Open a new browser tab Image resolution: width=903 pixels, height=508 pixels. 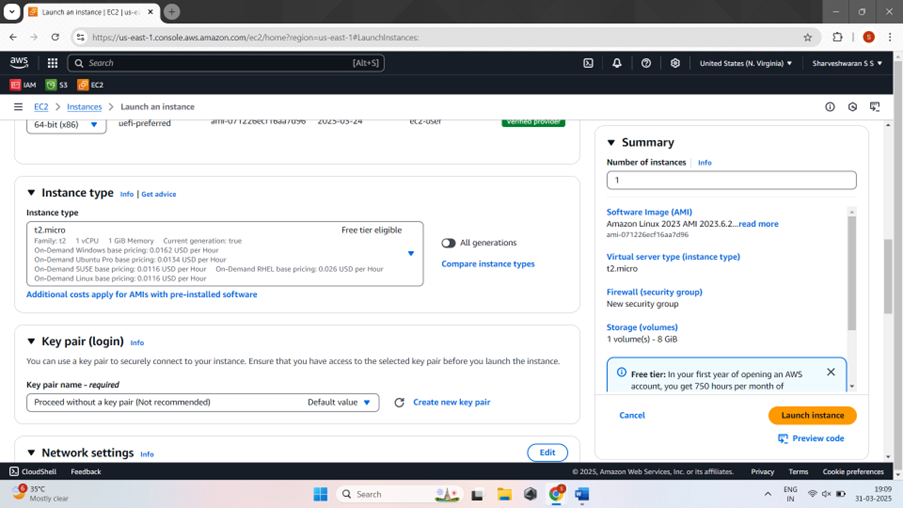point(172,12)
